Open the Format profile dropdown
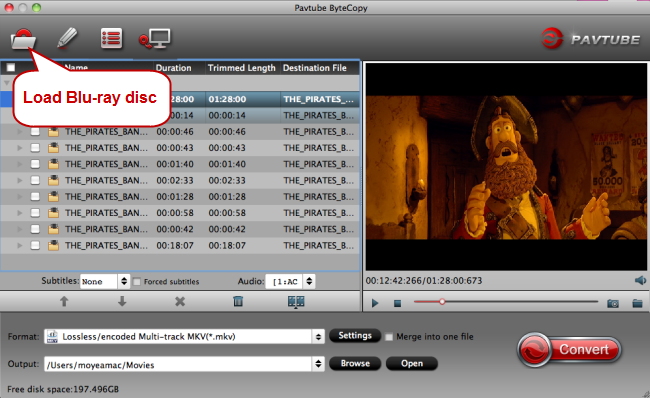This screenshot has width=650, height=398. 184,337
